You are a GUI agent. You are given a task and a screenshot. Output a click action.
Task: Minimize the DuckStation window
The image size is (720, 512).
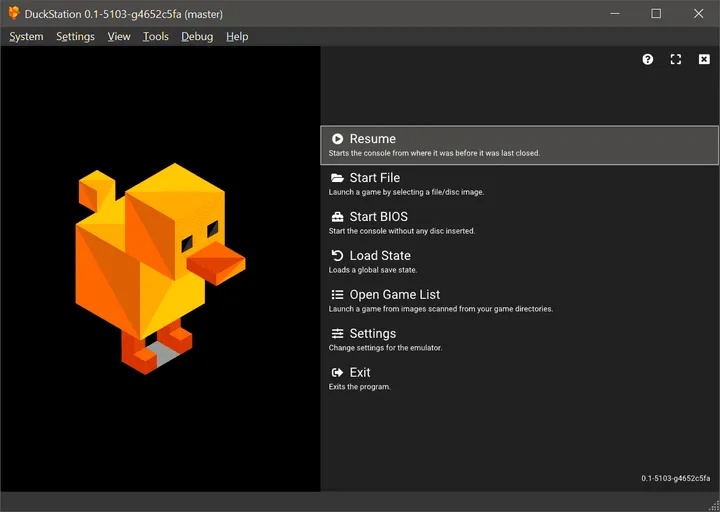[614, 13]
